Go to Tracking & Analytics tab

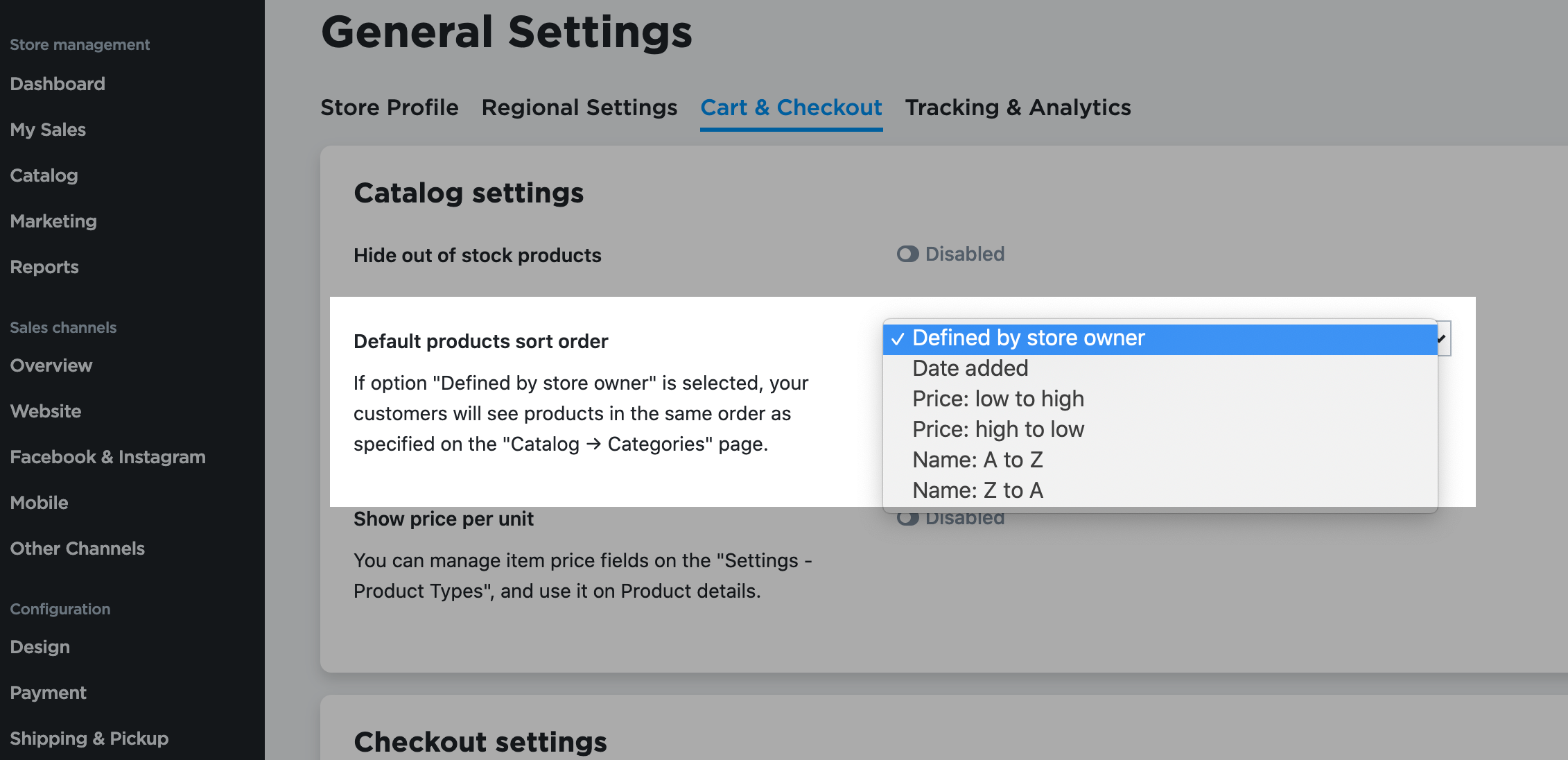pyautogui.click(x=1018, y=107)
